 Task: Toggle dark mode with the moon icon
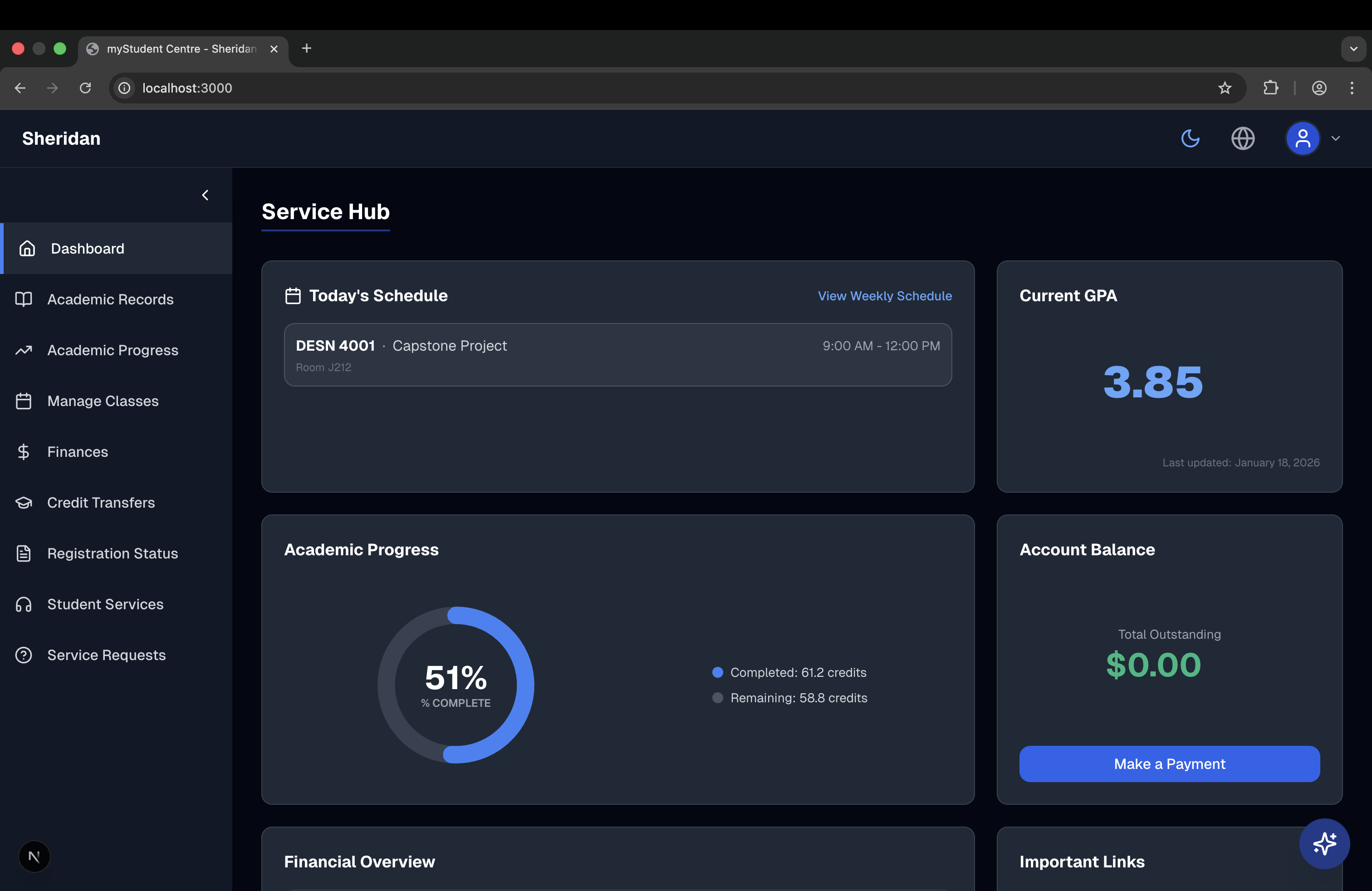[1190, 138]
